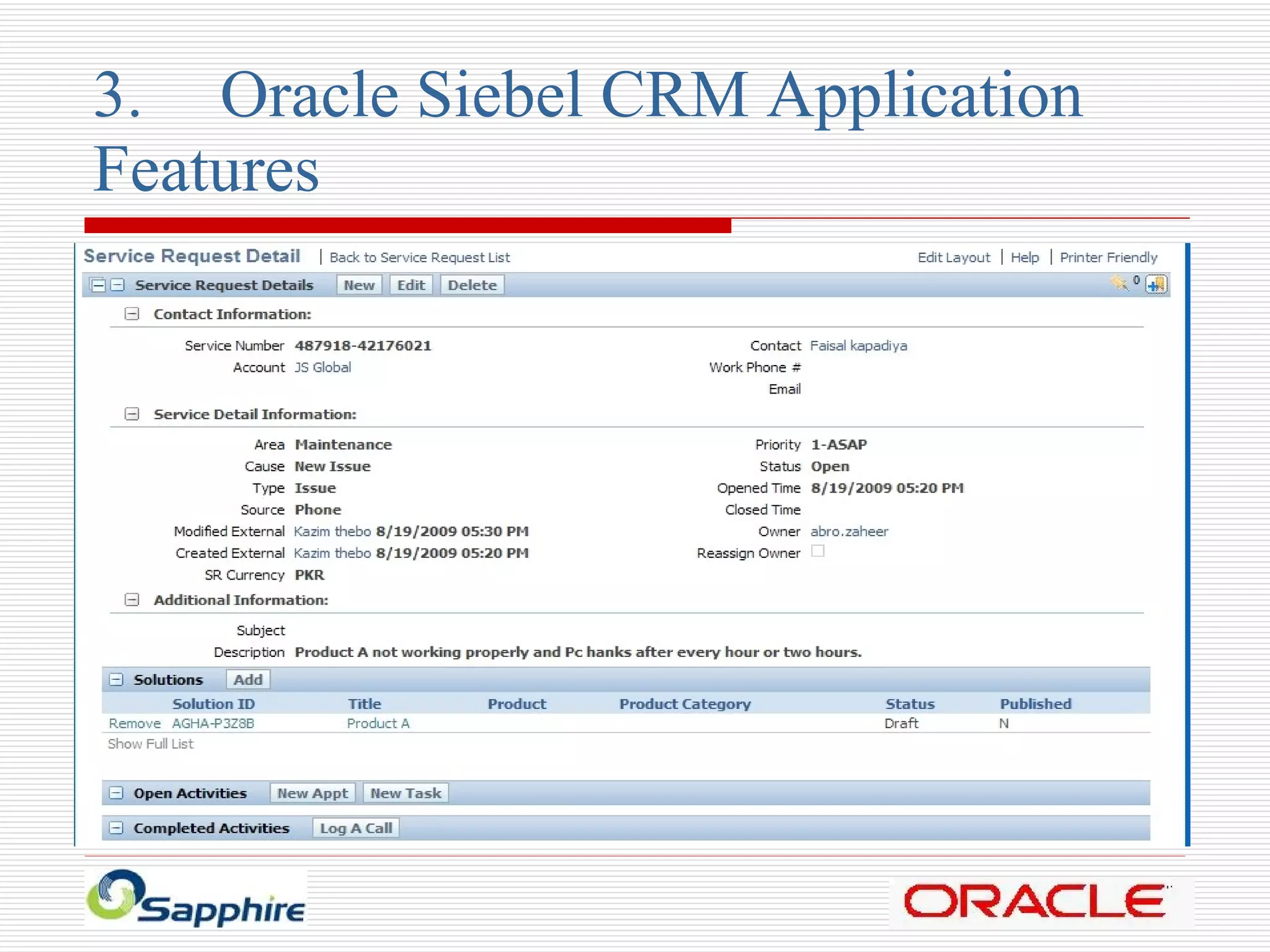Click the Status value Open
The image size is (1270, 952).
830,466
